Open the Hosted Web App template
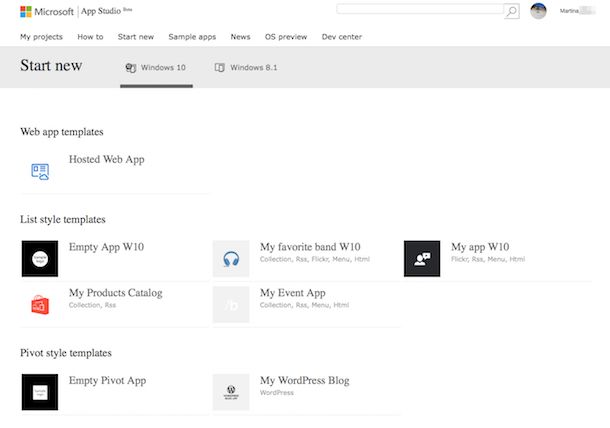 coord(107,160)
